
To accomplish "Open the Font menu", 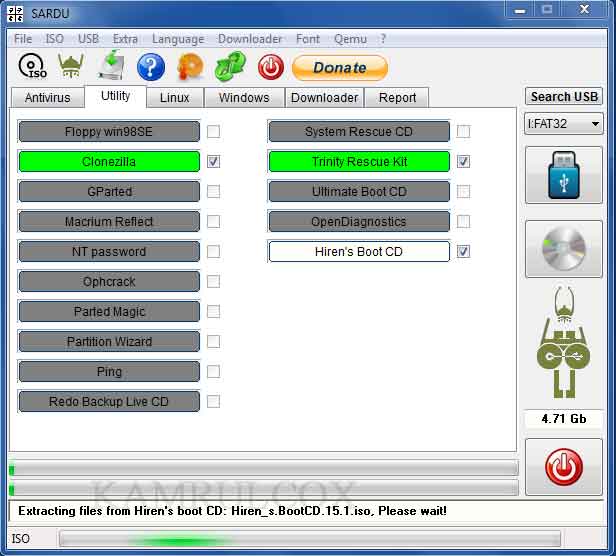I will click(308, 39).
